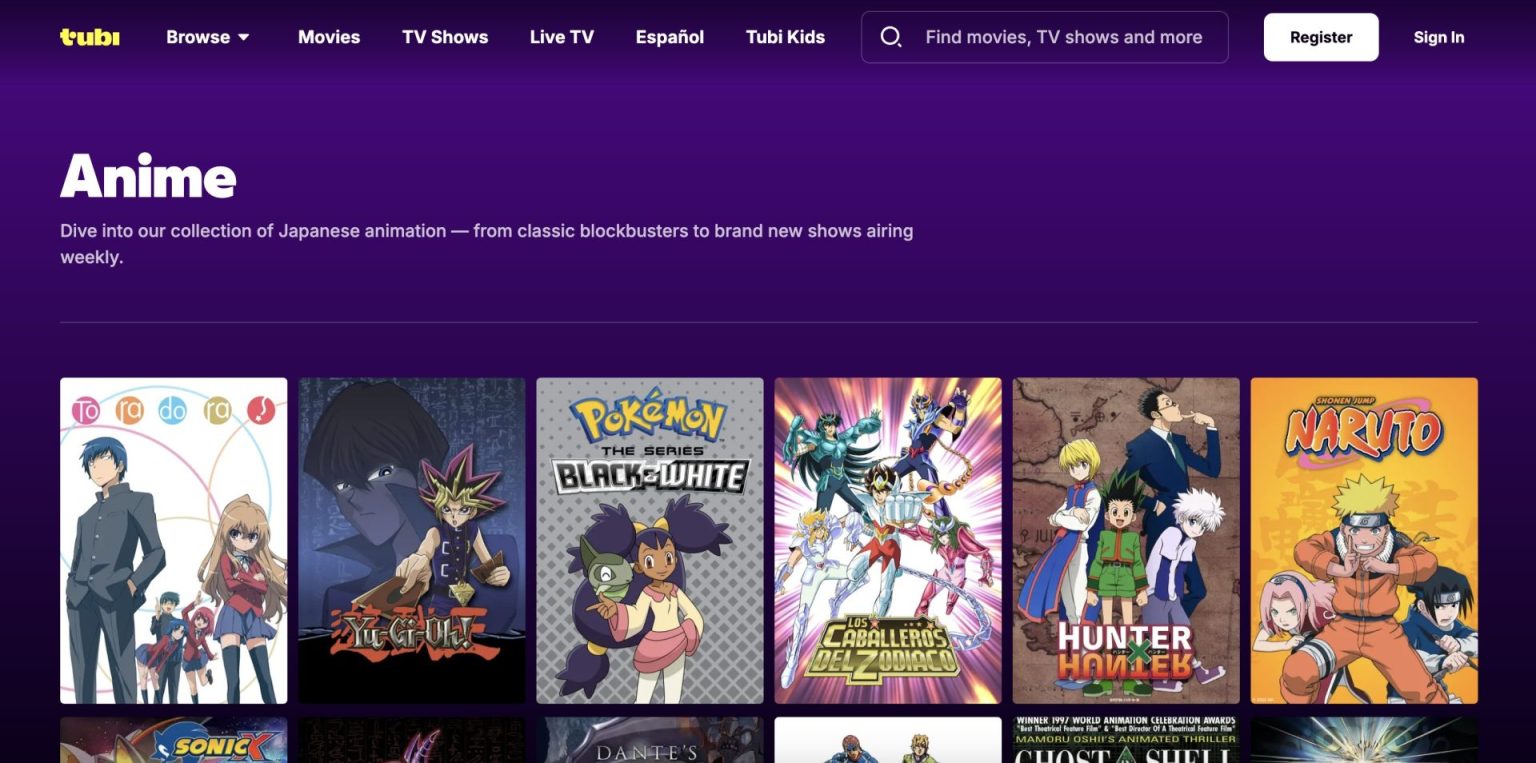Click the Tubi logo

click(x=89, y=37)
